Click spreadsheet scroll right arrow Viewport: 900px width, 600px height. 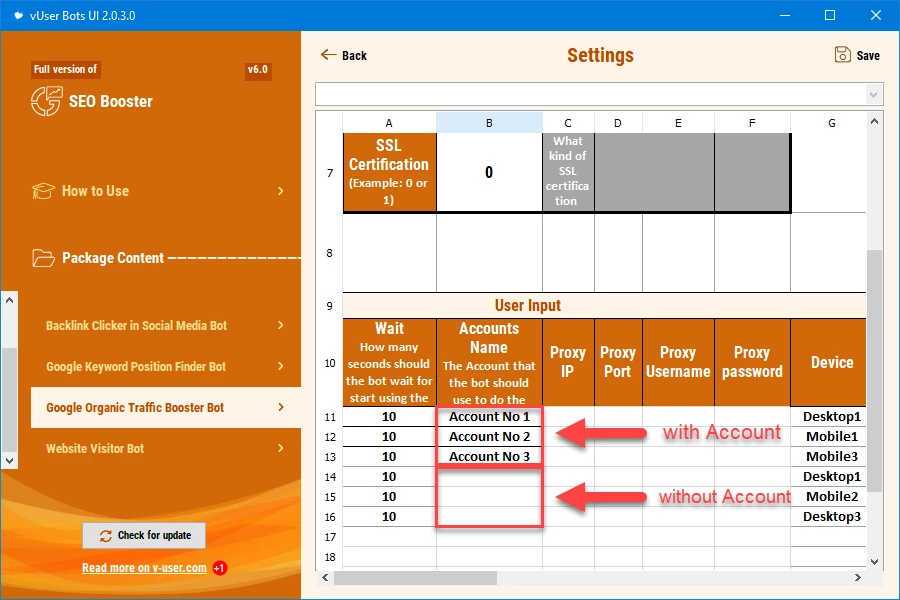(x=858, y=577)
